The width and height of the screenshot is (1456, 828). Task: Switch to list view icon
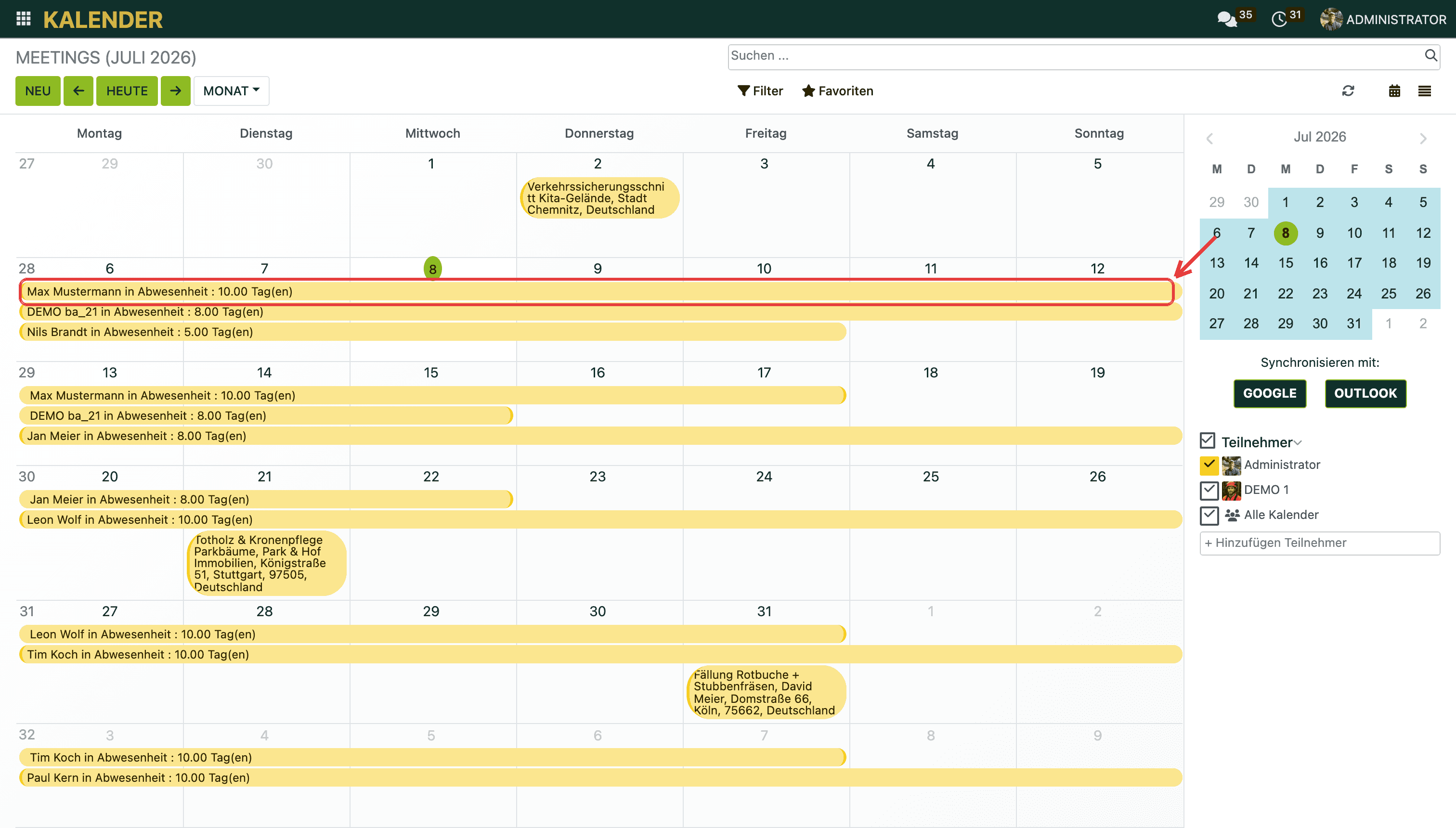[x=1425, y=91]
